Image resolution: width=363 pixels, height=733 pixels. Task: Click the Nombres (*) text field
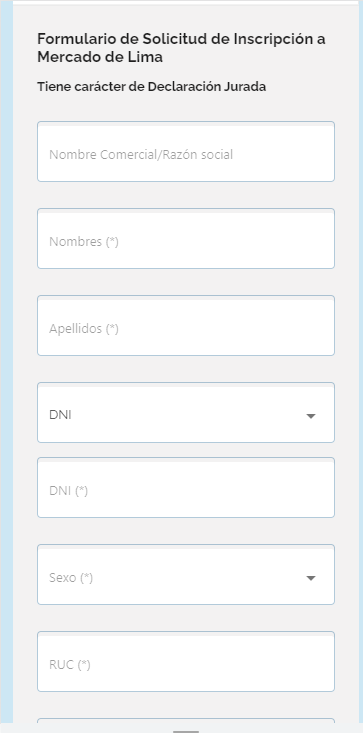186,238
